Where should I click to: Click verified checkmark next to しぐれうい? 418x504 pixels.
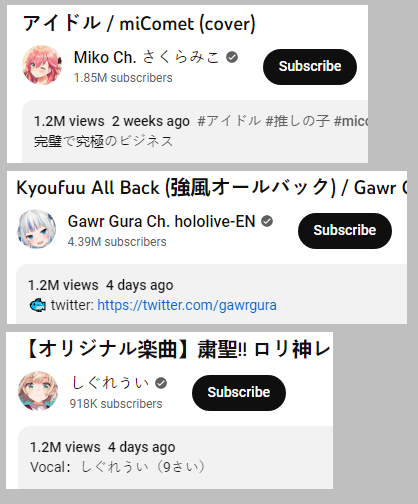161,383
